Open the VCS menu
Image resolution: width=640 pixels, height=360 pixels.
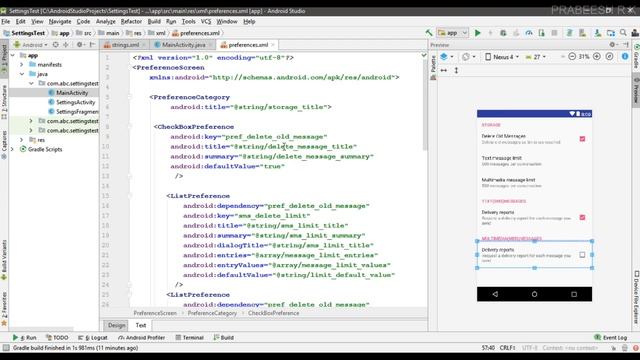pos(206,21)
